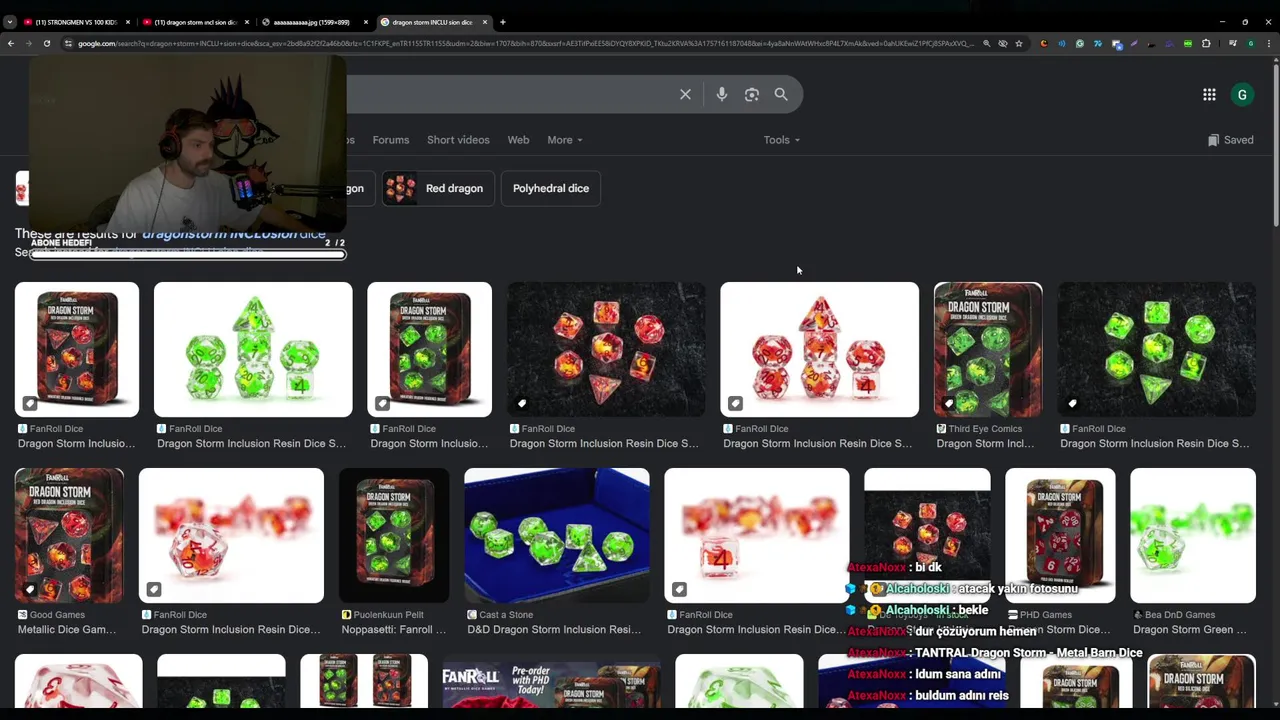Image resolution: width=1280 pixels, height=720 pixels.
Task: Open Saved collections
Action: pyautogui.click(x=1231, y=140)
